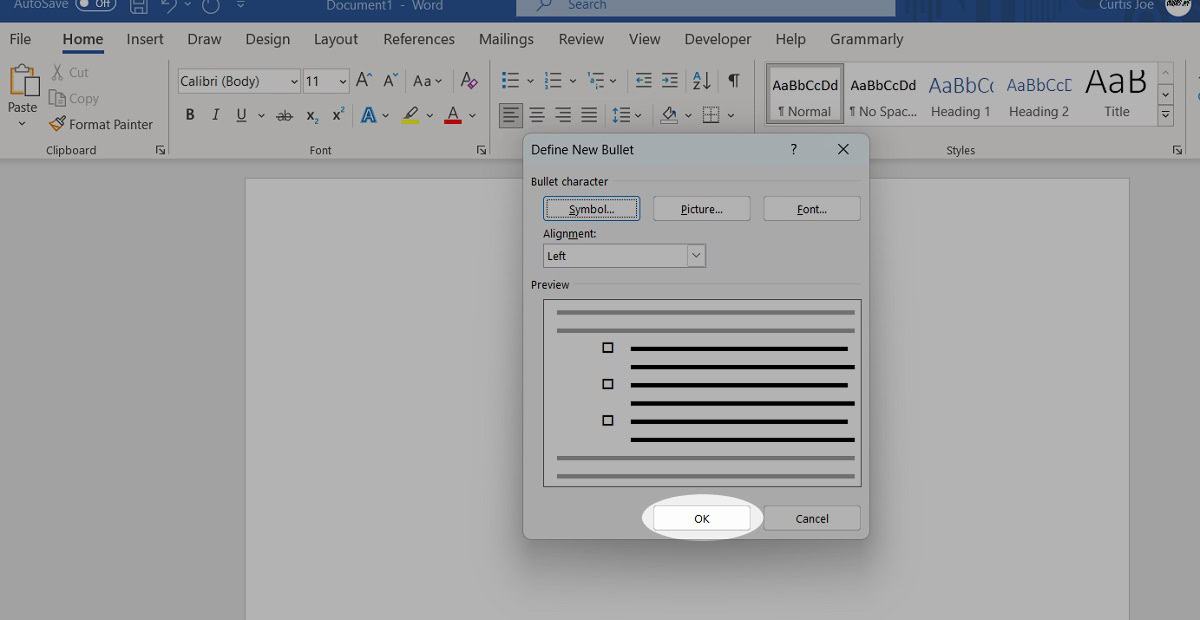
Task: Open the font size dropdown
Action: [x=343, y=82]
